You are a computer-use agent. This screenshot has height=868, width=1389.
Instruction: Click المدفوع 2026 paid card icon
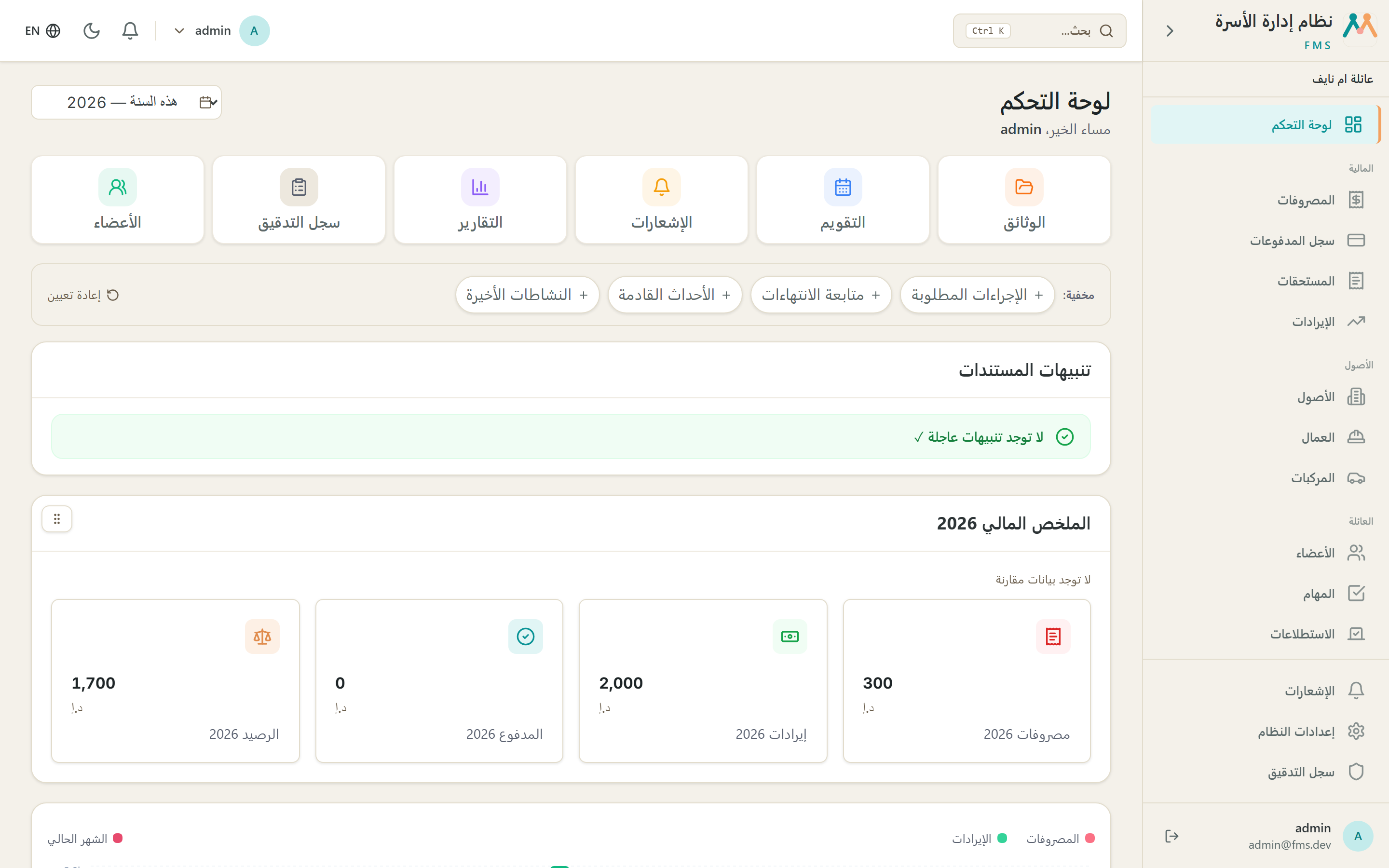point(525,636)
